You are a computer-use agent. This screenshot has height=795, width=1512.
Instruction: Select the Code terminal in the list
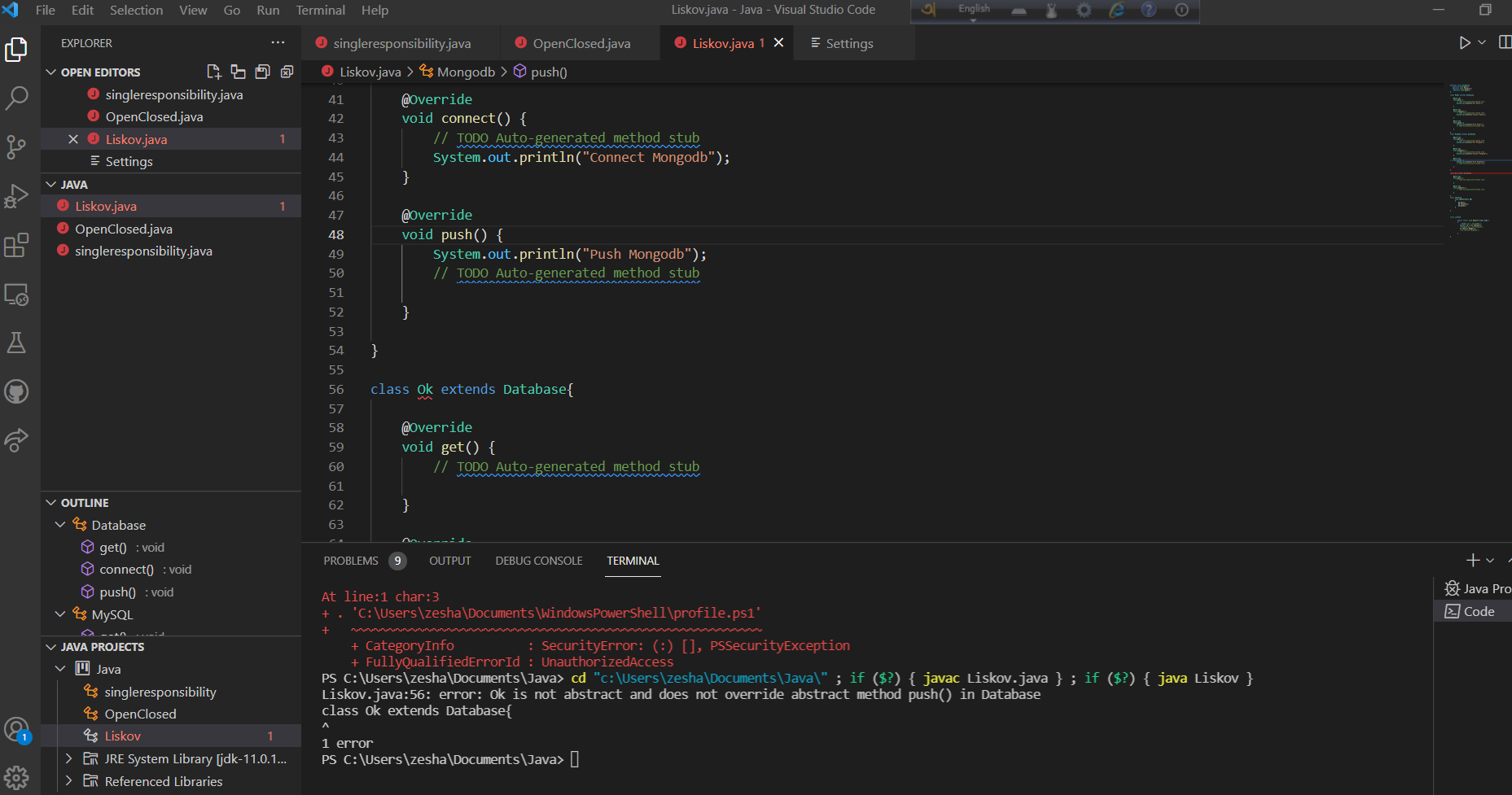pyautogui.click(x=1474, y=611)
